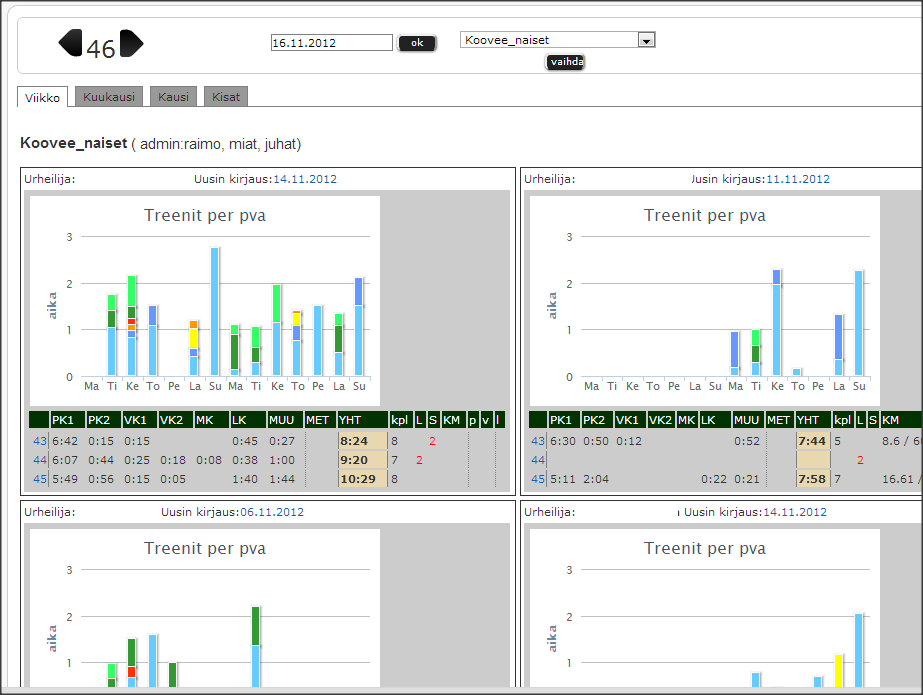
Task: Click the red 2 in the 8:24 row
Action: coord(432,441)
